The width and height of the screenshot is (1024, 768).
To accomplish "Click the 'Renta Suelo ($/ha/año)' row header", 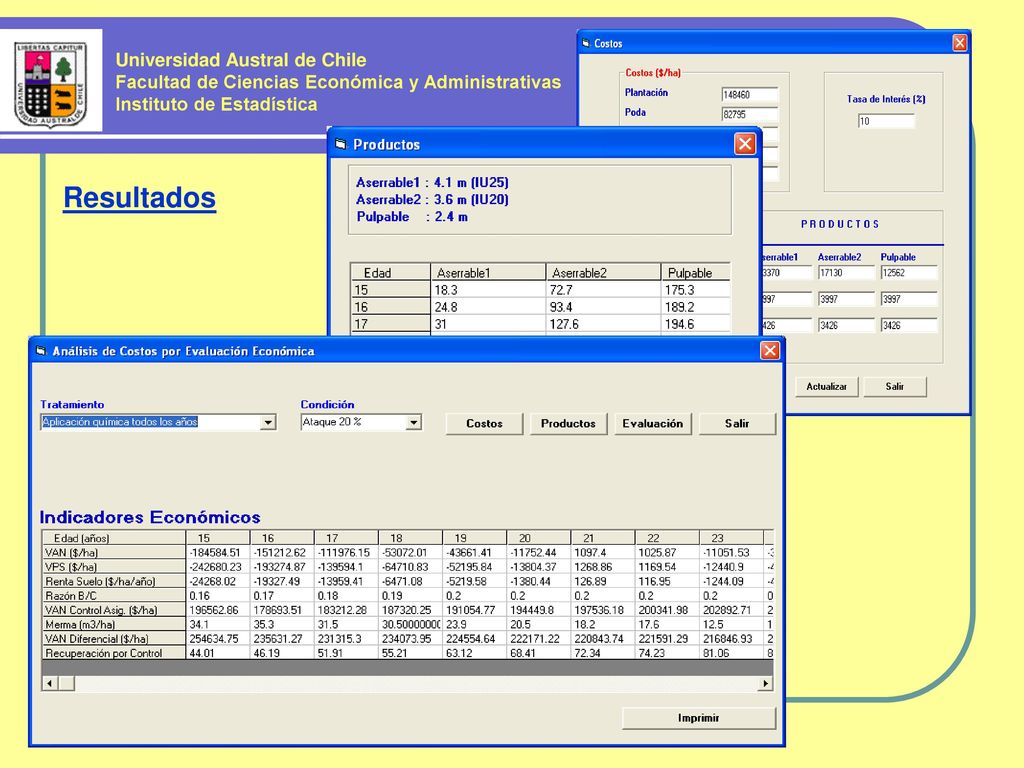I will [114, 581].
